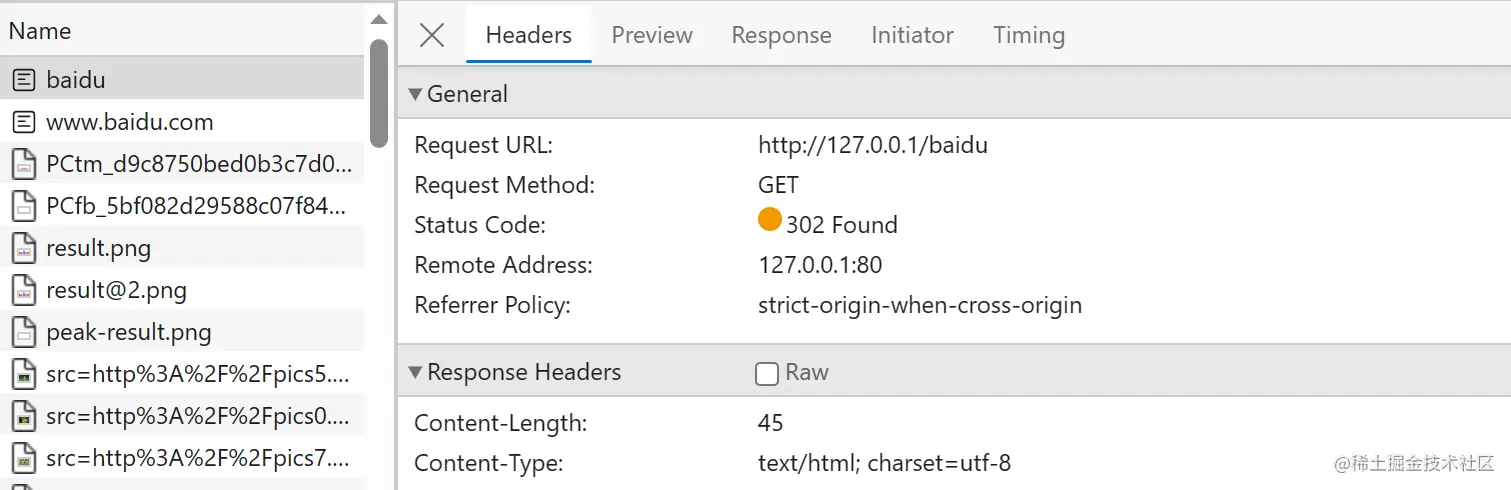Click the document icon beside www.baidu.com
Image resolution: width=1511 pixels, height=490 pixels.
(x=24, y=122)
